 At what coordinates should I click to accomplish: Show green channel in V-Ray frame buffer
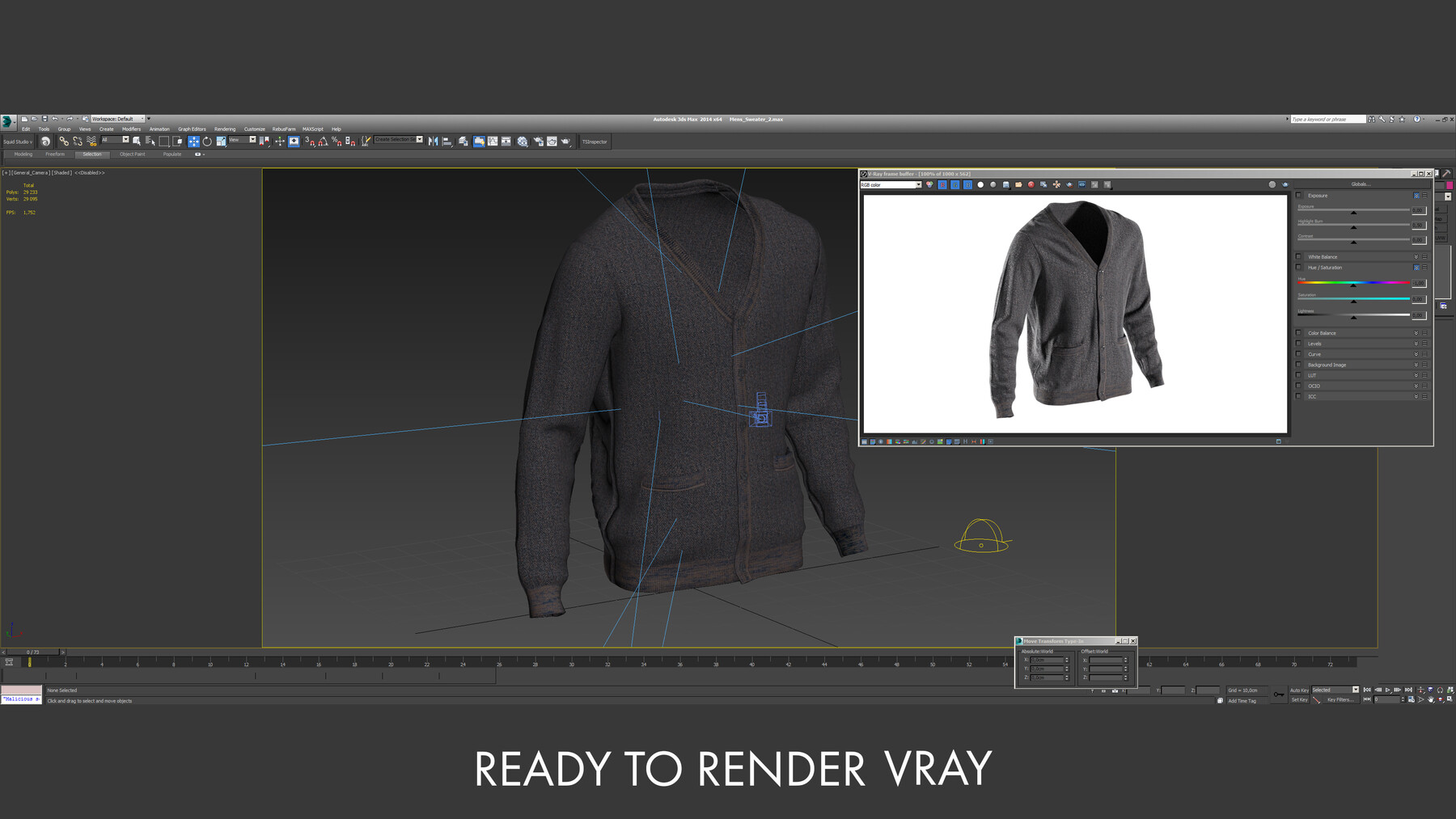(x=954, y=184)
